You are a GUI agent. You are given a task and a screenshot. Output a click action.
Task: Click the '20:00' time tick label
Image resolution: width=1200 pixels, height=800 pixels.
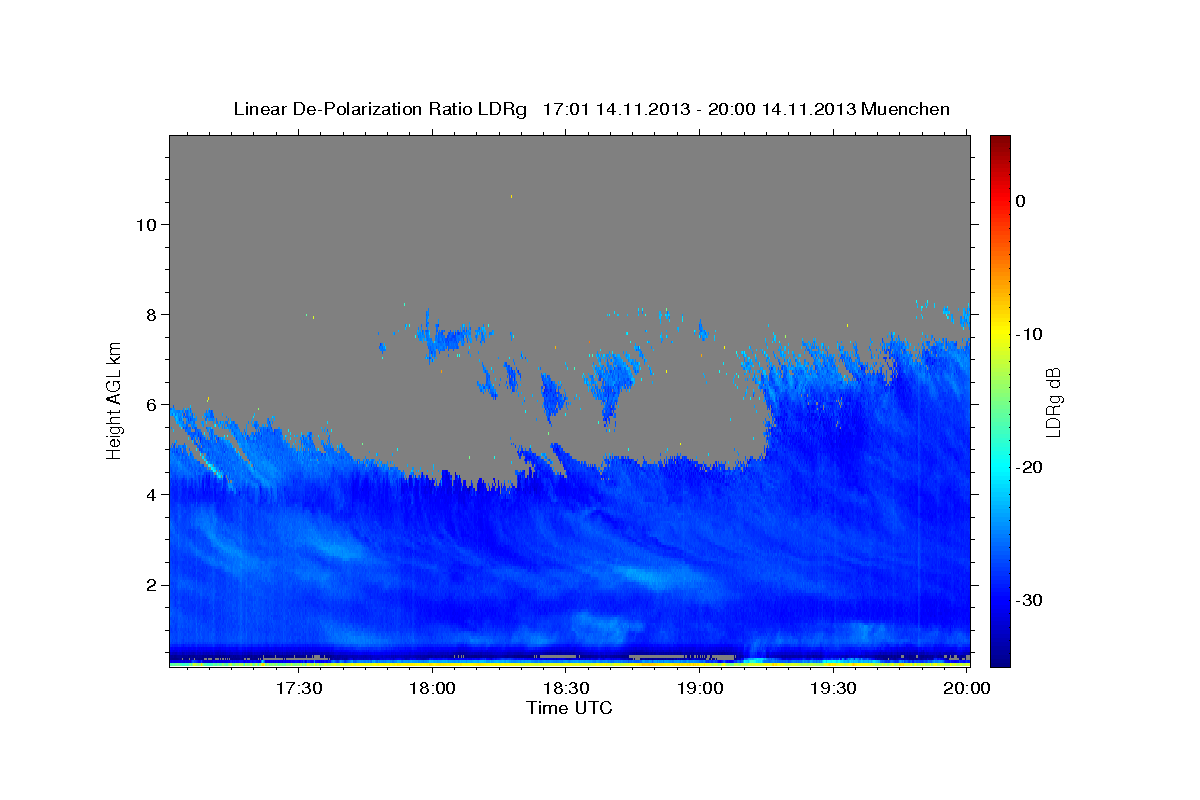[x=967, y=688]
